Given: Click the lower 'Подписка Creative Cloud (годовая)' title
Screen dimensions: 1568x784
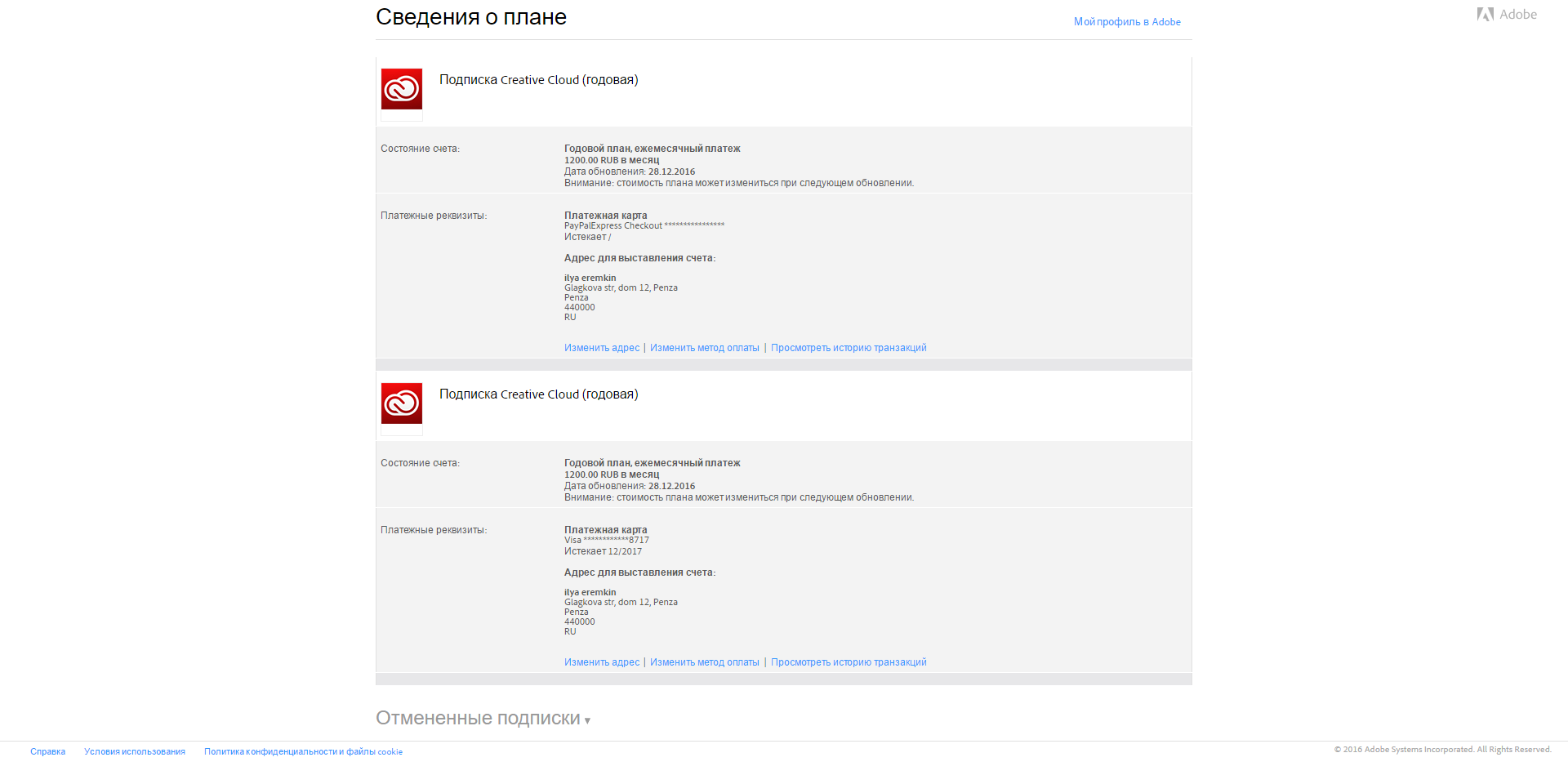Looking at the screenshot, I should pos(538,394).
